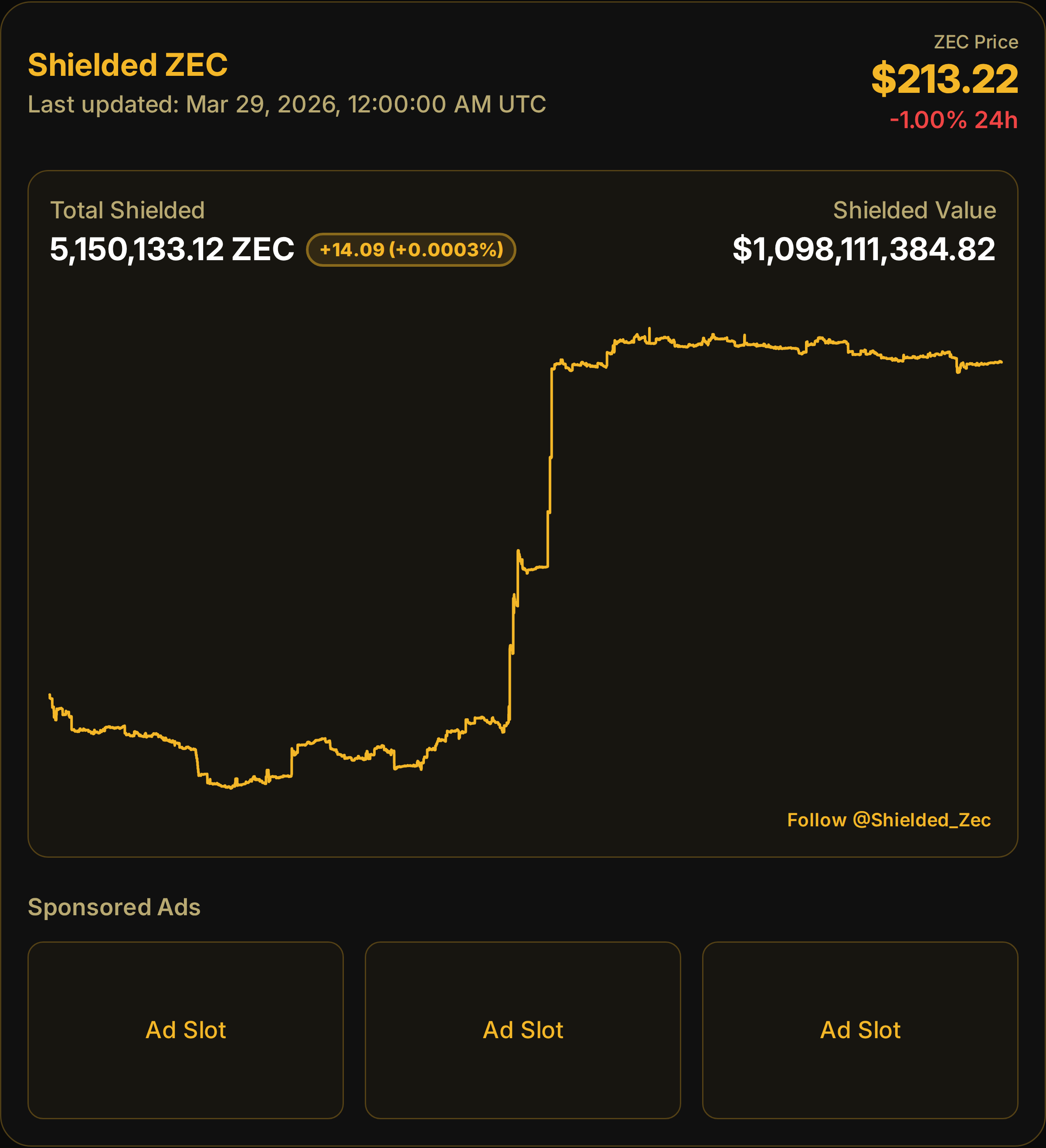This screenshot has height=1148, width=1046.
Task: Click the ZEC Price label
Action: point(975,42)
